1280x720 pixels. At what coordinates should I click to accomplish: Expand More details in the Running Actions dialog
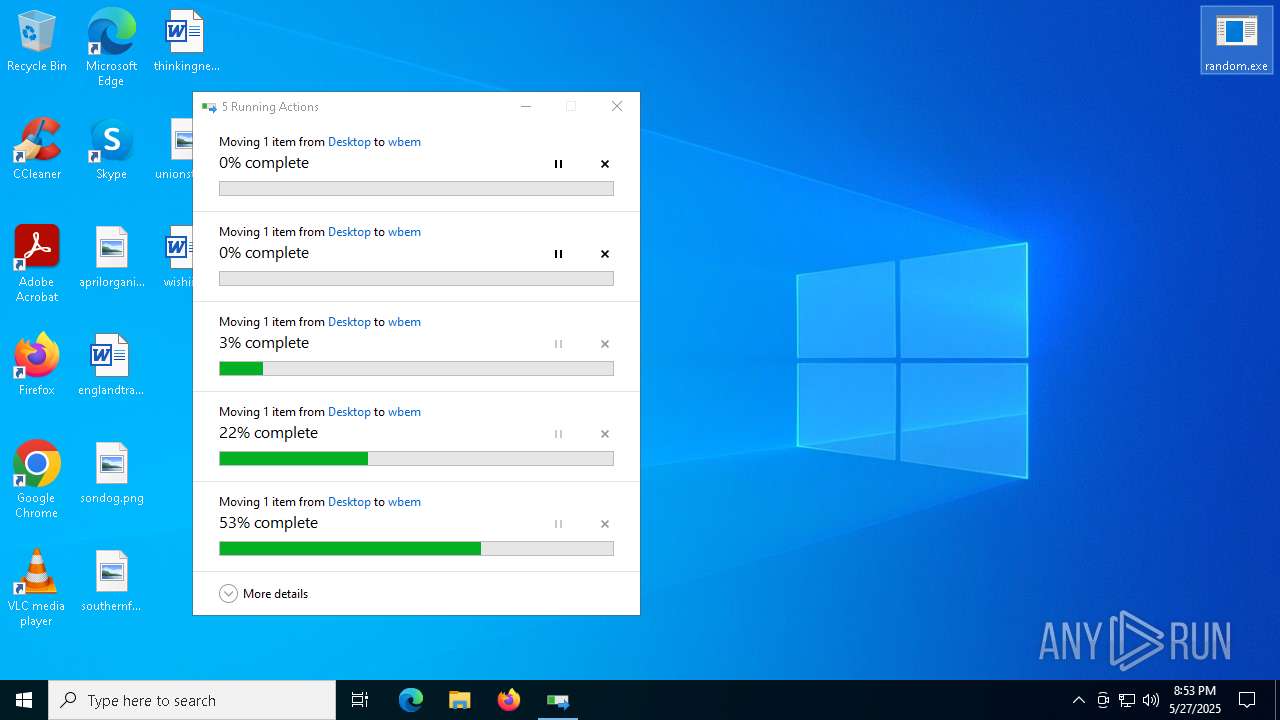point(264,593)
